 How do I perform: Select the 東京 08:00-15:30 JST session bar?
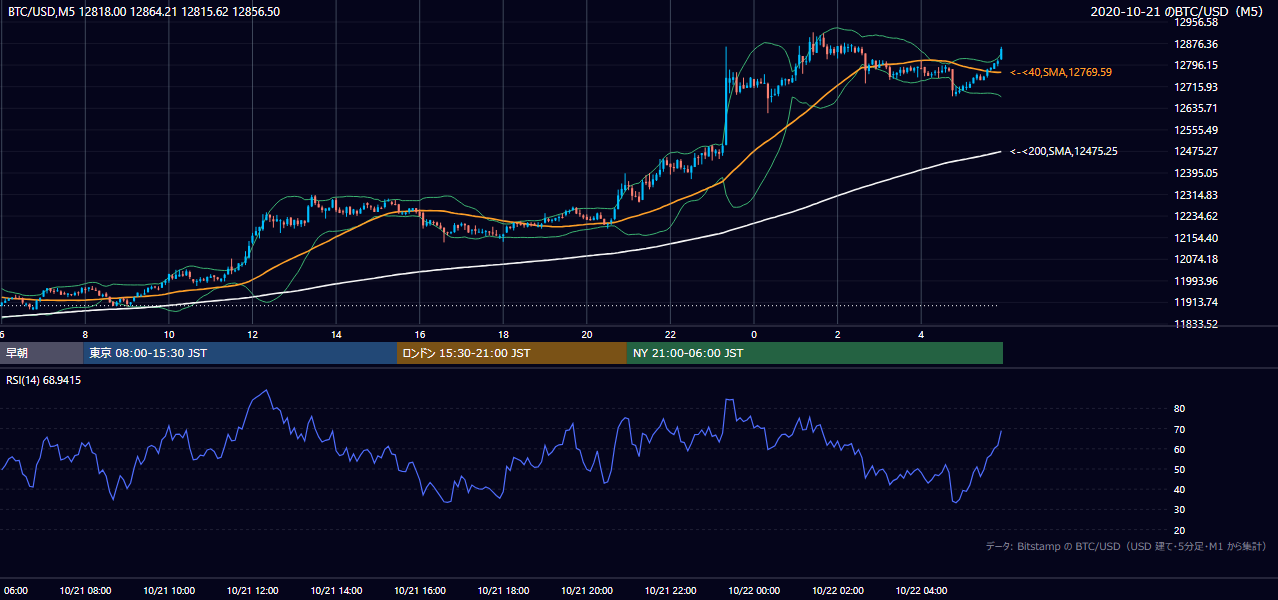(240, 353)
